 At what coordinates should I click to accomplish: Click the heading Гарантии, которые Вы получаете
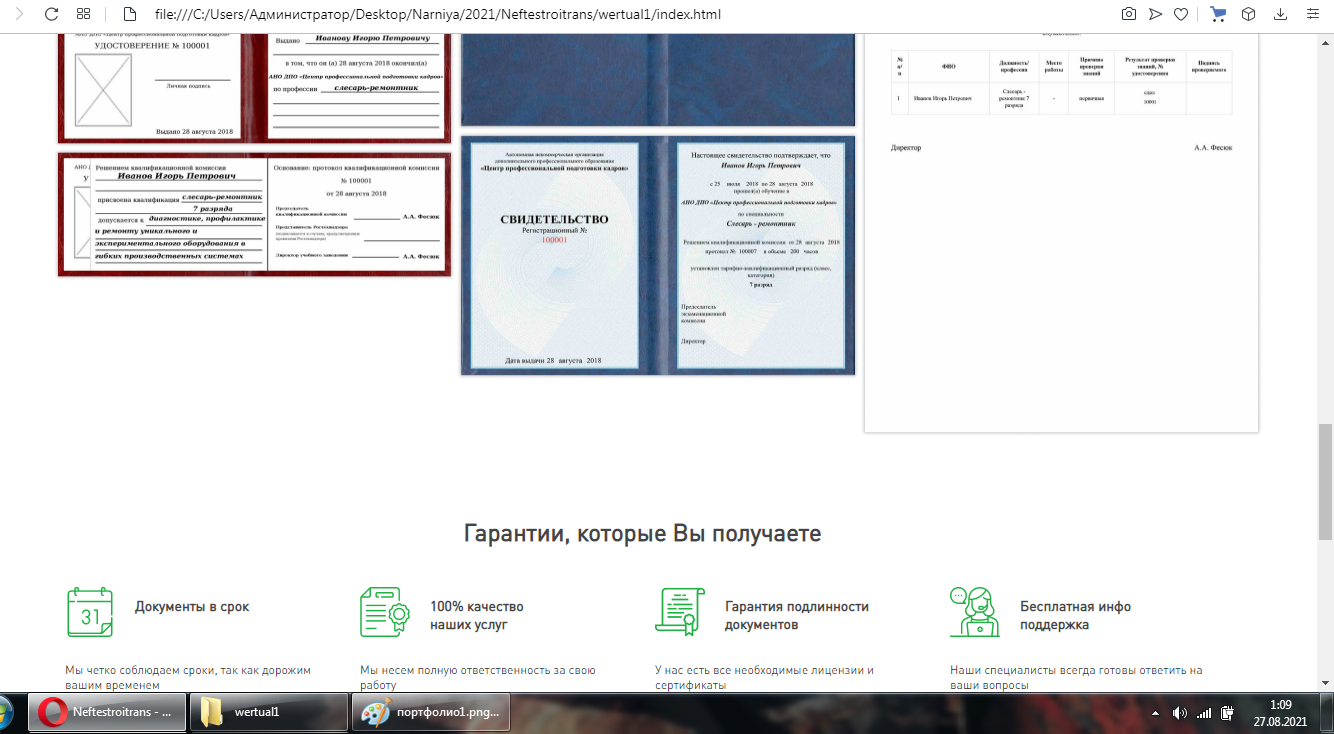642,533
